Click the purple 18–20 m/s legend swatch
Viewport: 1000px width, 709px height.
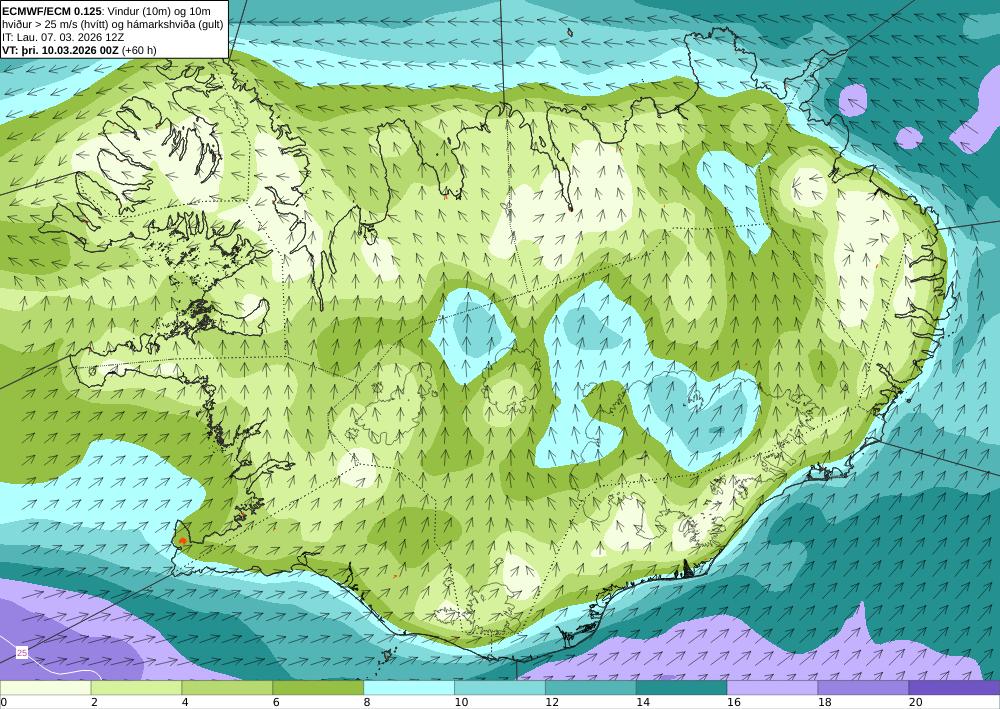[863, 688]
